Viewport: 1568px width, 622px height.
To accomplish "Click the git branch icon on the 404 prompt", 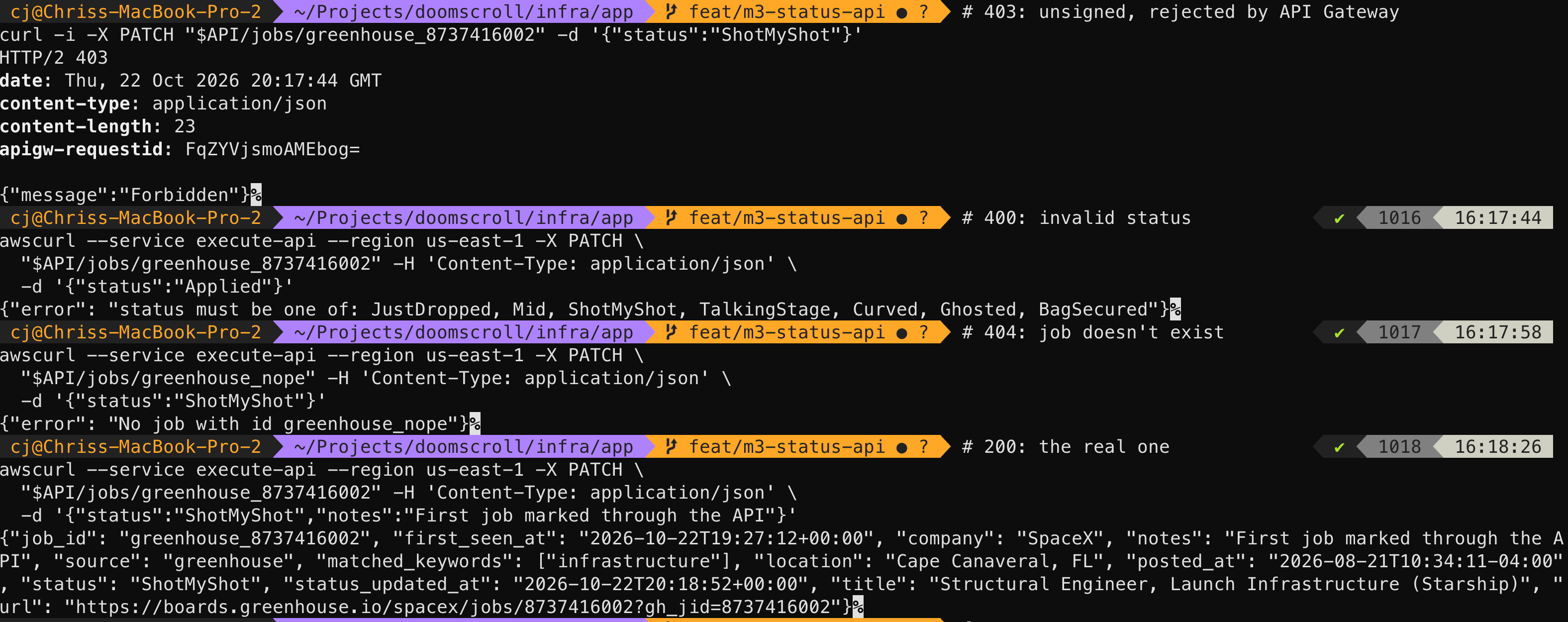I will click(x=672, y=332).
